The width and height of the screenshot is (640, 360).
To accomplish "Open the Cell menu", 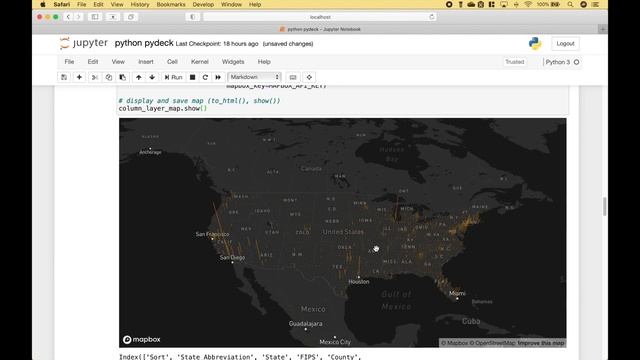I will tap(172, 62).
